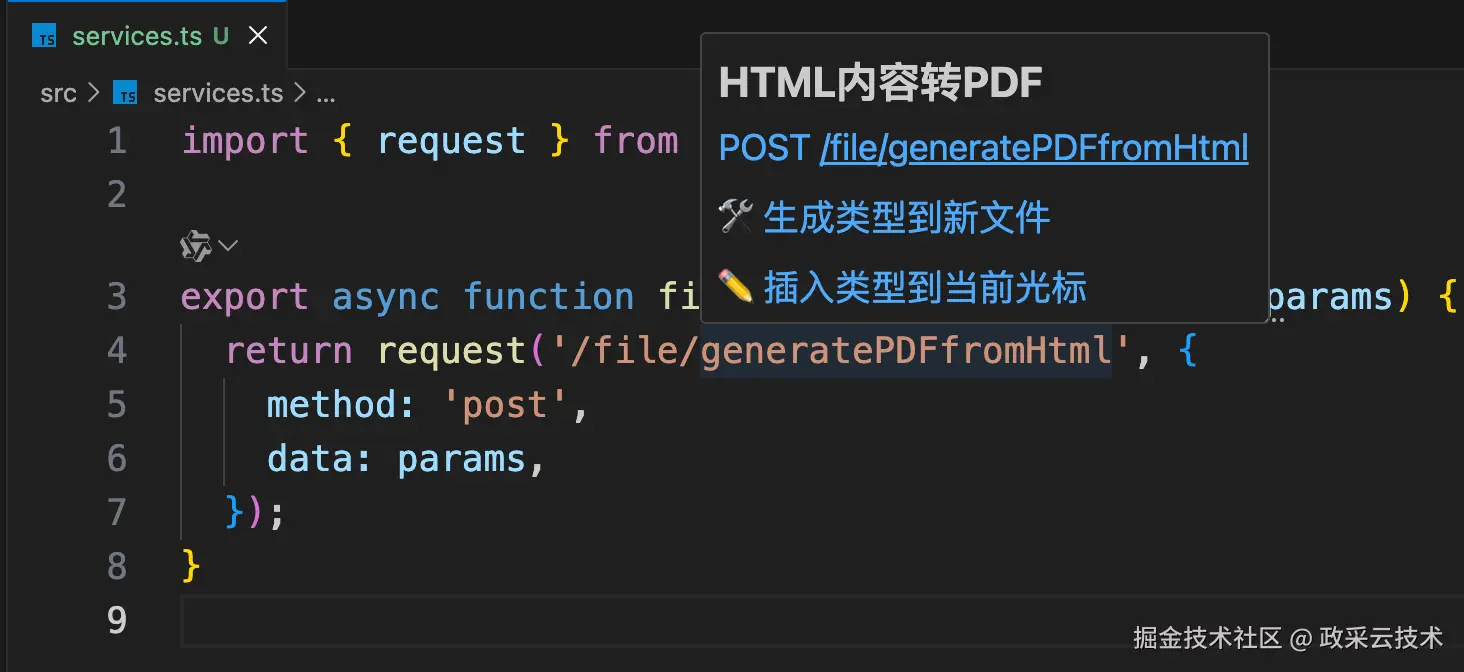Click the U untracked badge on the tab
Screen dimensions: 1464x672
tap(221, 37)
